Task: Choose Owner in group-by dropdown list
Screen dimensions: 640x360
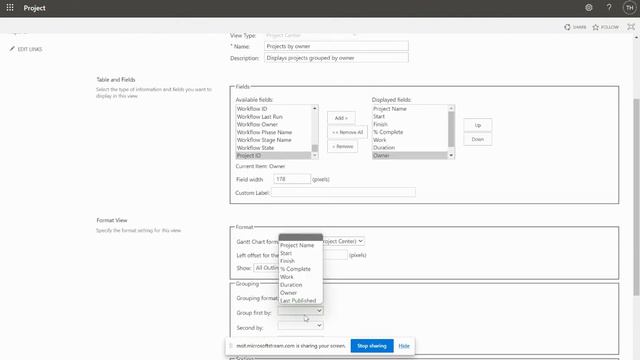Action: coord(301,293)
